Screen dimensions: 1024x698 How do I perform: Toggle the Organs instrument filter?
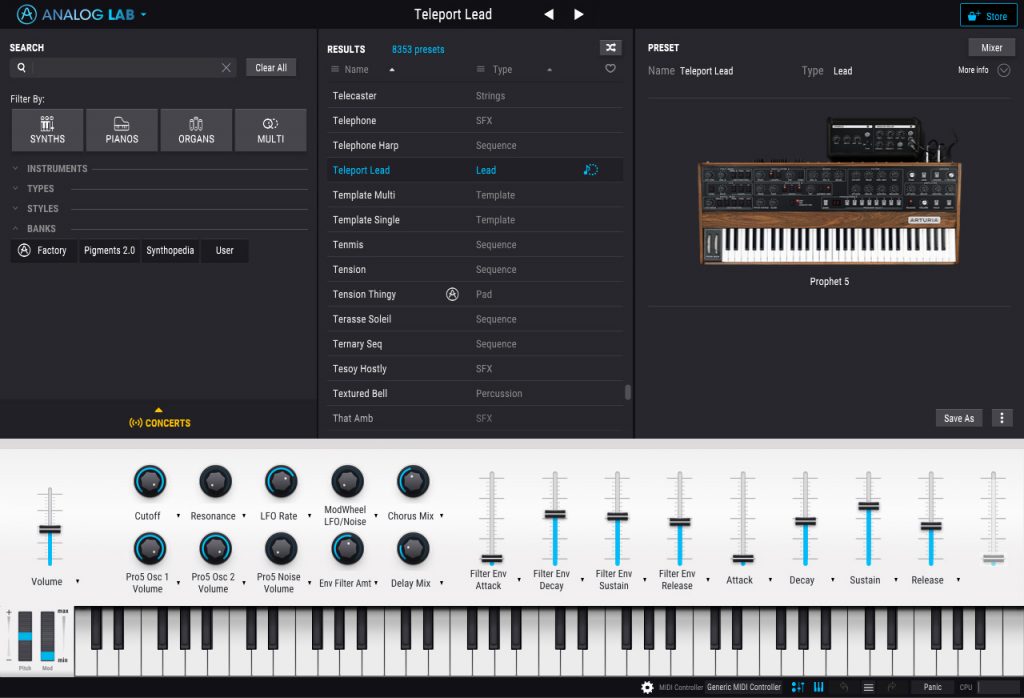196,129
